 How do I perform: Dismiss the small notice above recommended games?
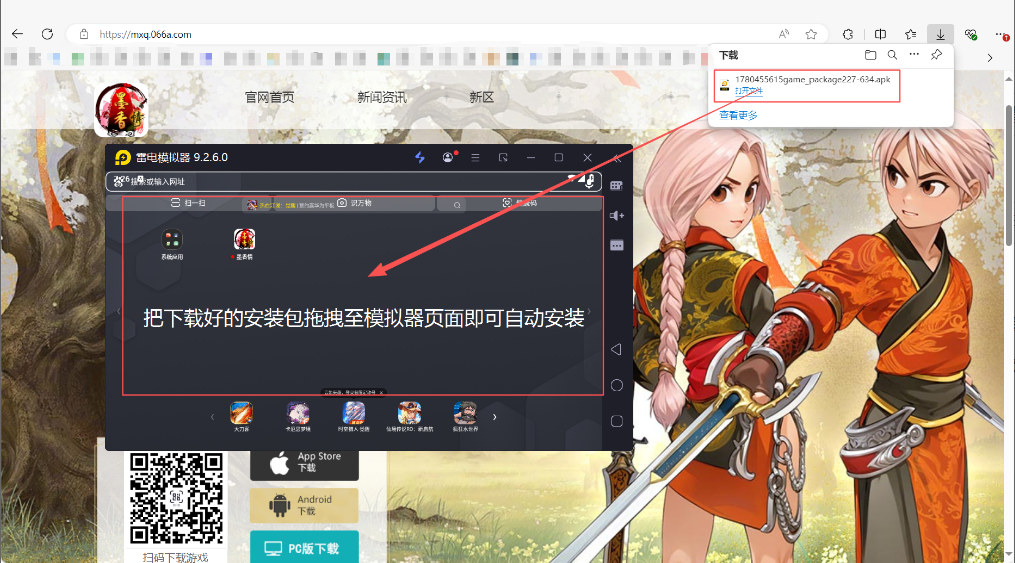click(381, 393)
